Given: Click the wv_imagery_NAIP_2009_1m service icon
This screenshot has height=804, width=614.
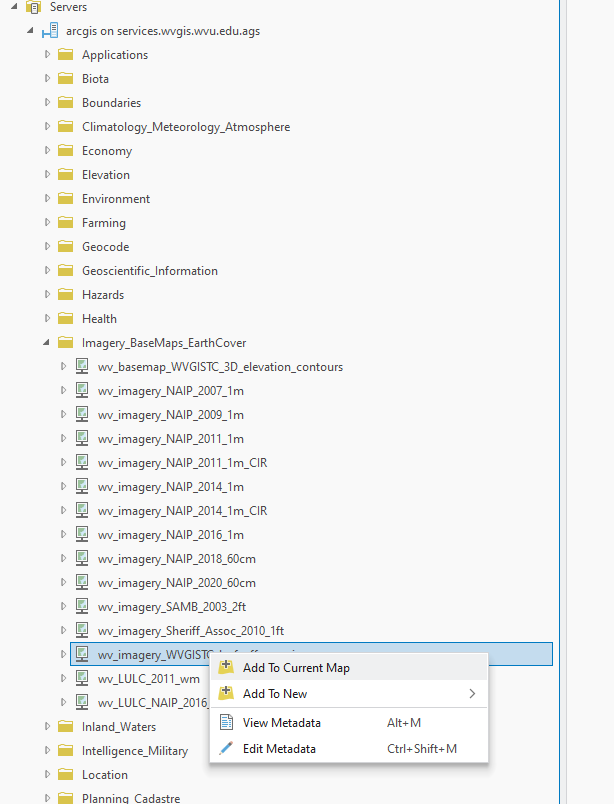Looking at the screenshot, I should tap(82, 414).
